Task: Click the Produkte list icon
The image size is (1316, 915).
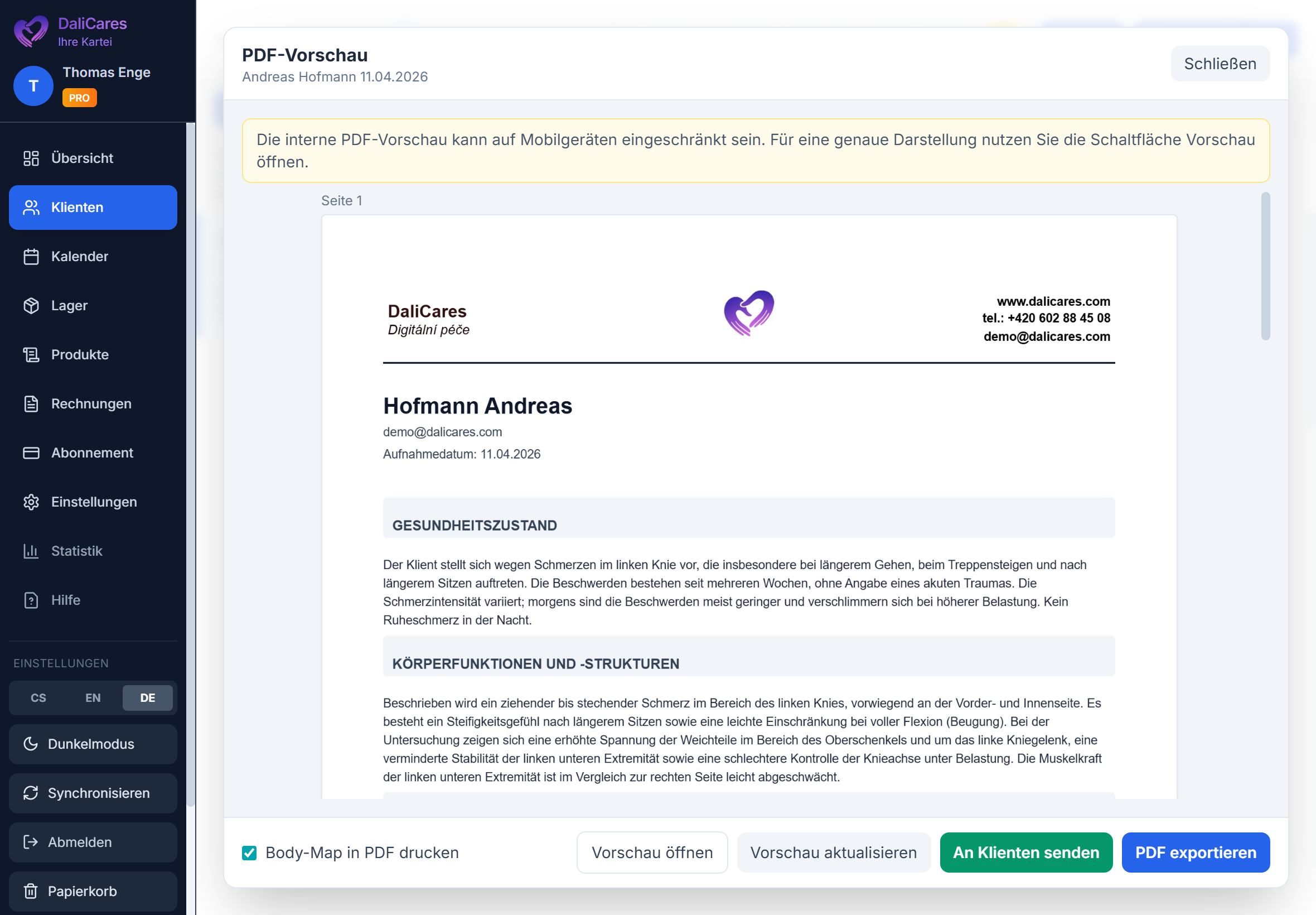Action: [31, 355]
